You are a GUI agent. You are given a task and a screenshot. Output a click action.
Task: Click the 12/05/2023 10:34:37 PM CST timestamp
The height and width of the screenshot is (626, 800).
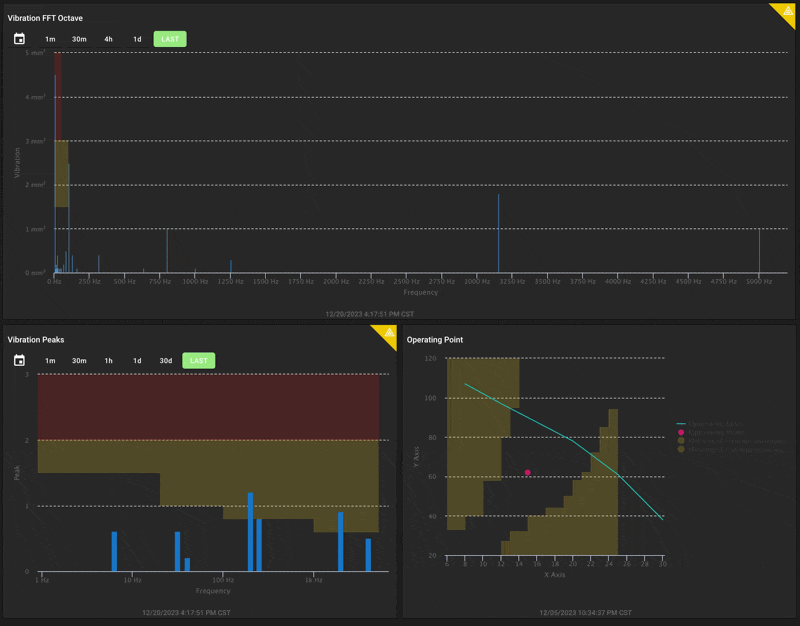[x=585, y=612]
